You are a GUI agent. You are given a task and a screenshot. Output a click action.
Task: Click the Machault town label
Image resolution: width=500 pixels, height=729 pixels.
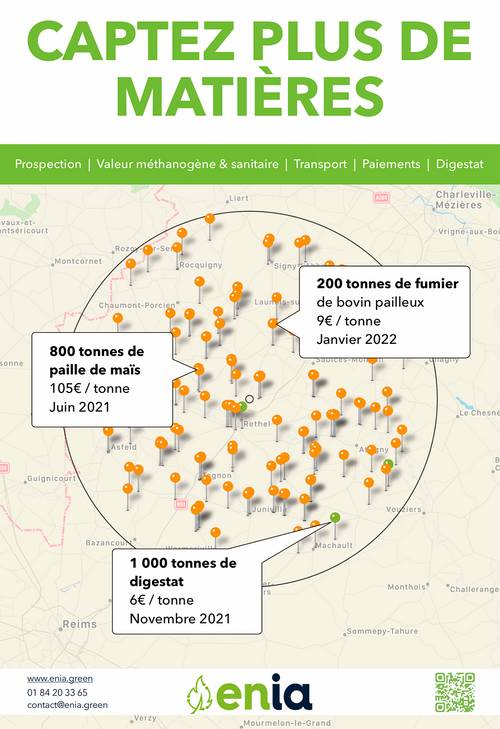[334, 545]
